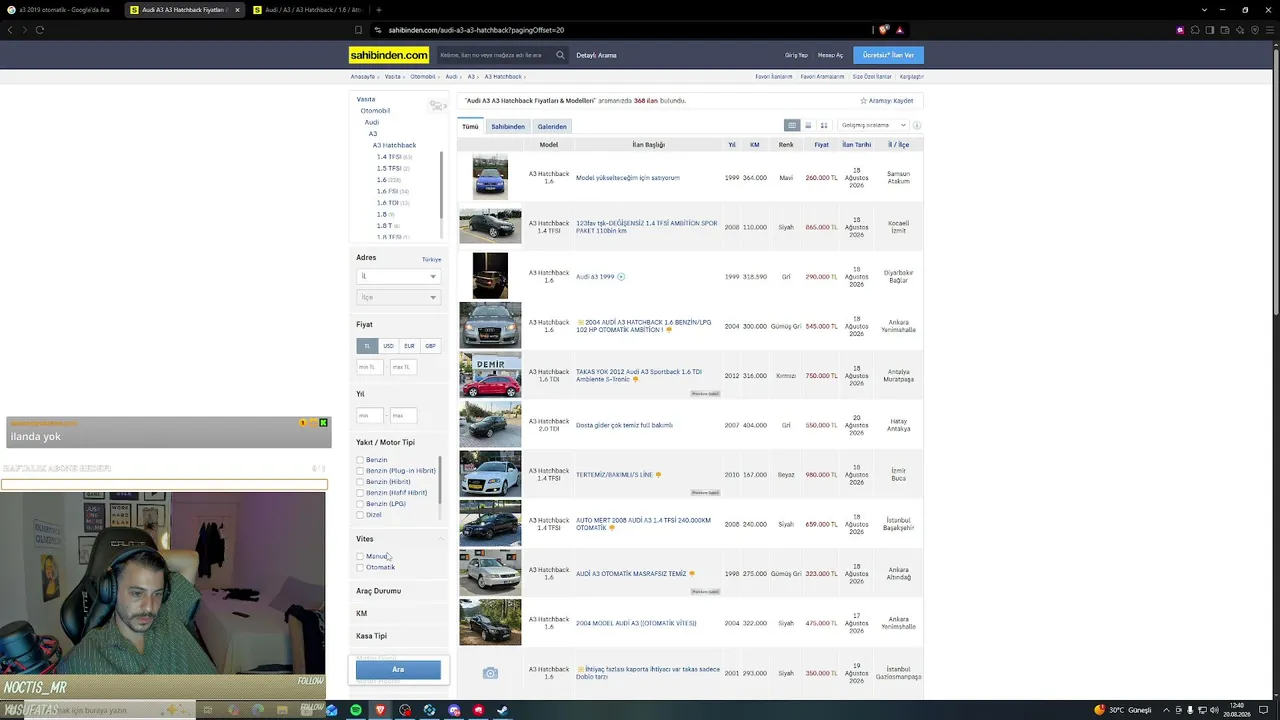Click the info icon beside sorting dropdown
Screen dimensions: 1280x720
click(916, 125)
